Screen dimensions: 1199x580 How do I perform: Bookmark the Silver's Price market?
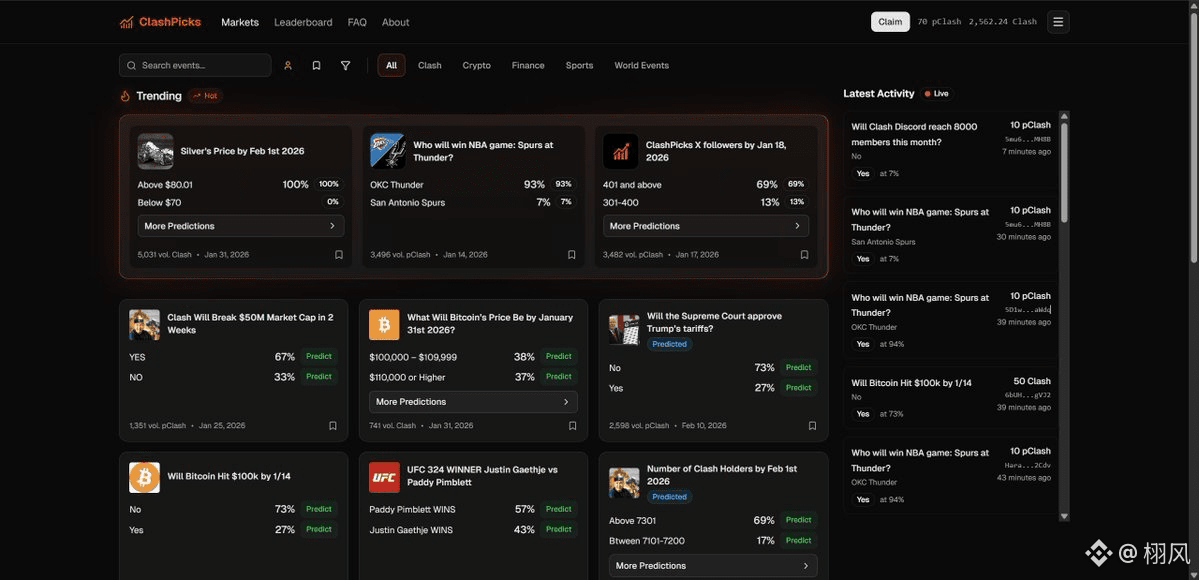tap(339, 255)
